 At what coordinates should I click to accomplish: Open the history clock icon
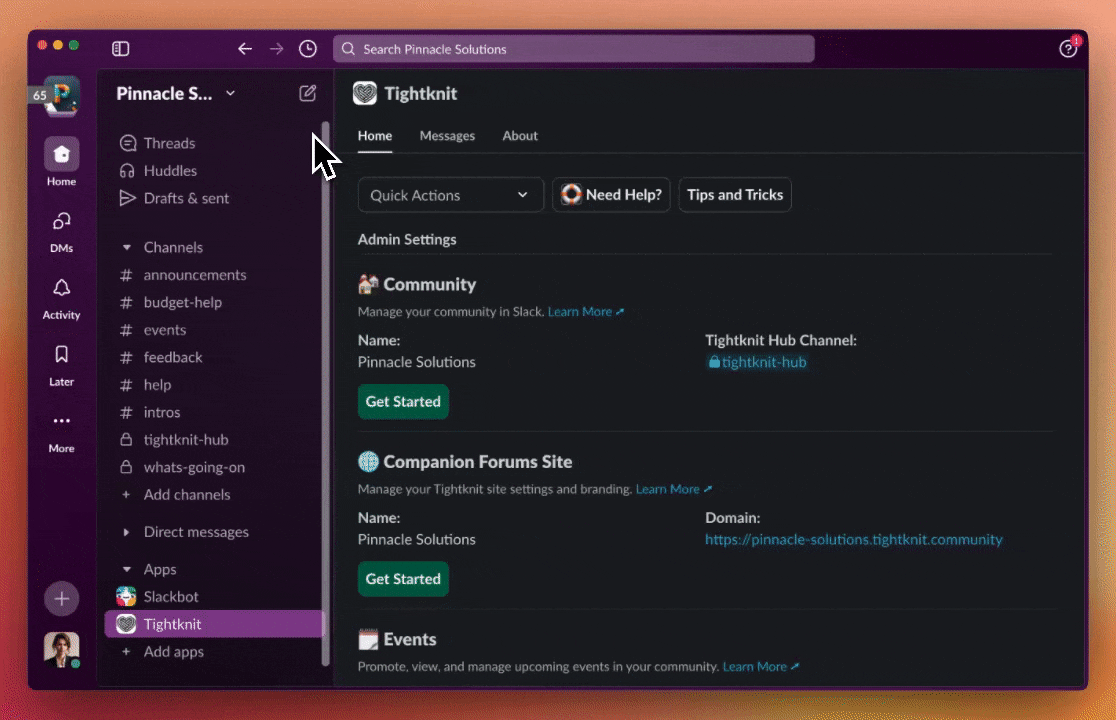click(307, 48)
